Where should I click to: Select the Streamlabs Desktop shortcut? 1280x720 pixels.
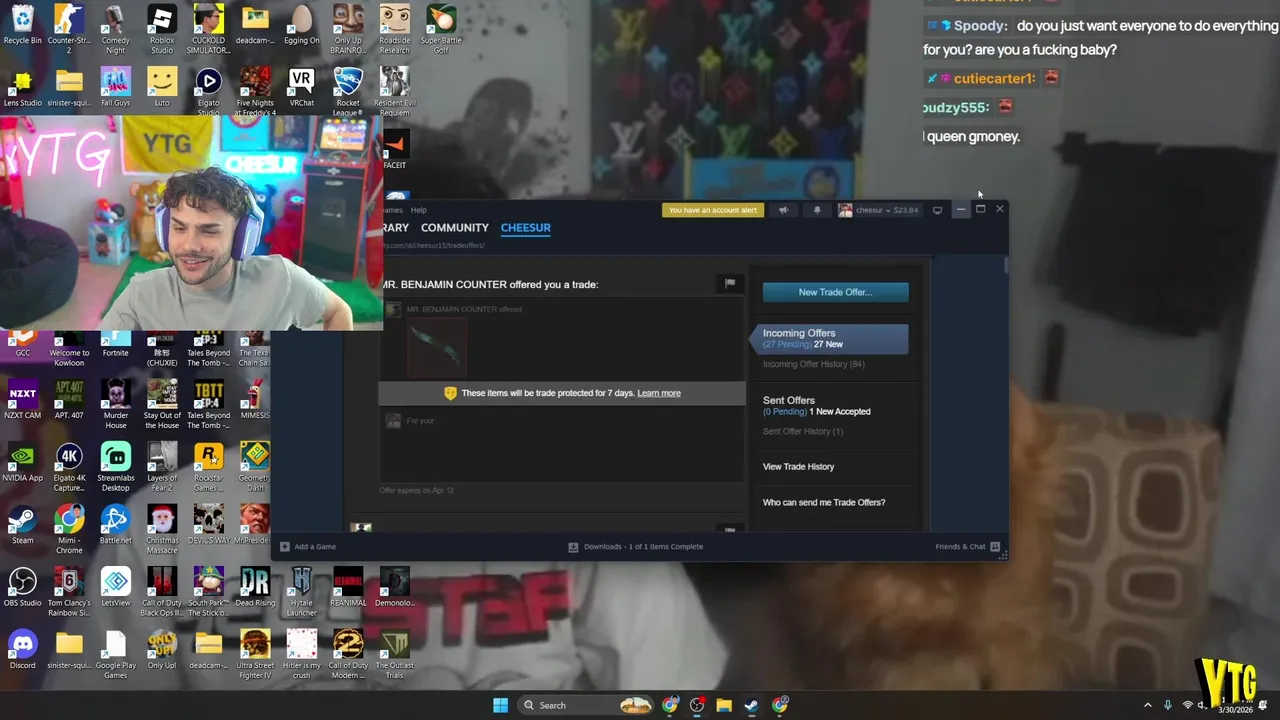pos(115,466)
